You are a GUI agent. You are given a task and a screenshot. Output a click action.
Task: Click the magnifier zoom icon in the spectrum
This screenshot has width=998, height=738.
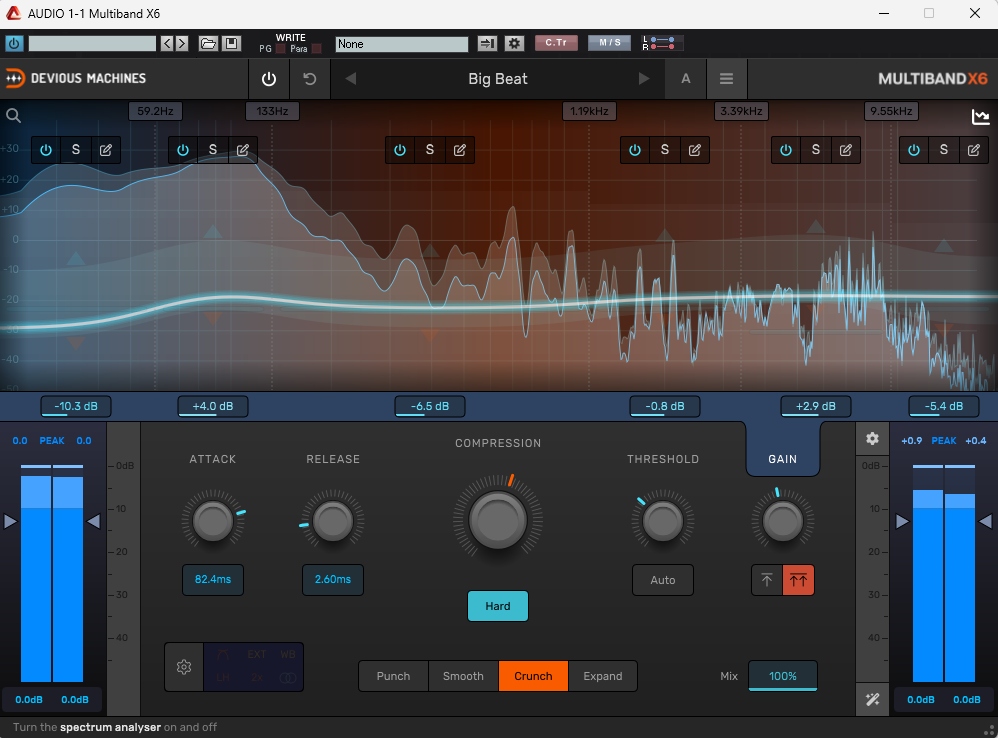click(x=13, y=115)
